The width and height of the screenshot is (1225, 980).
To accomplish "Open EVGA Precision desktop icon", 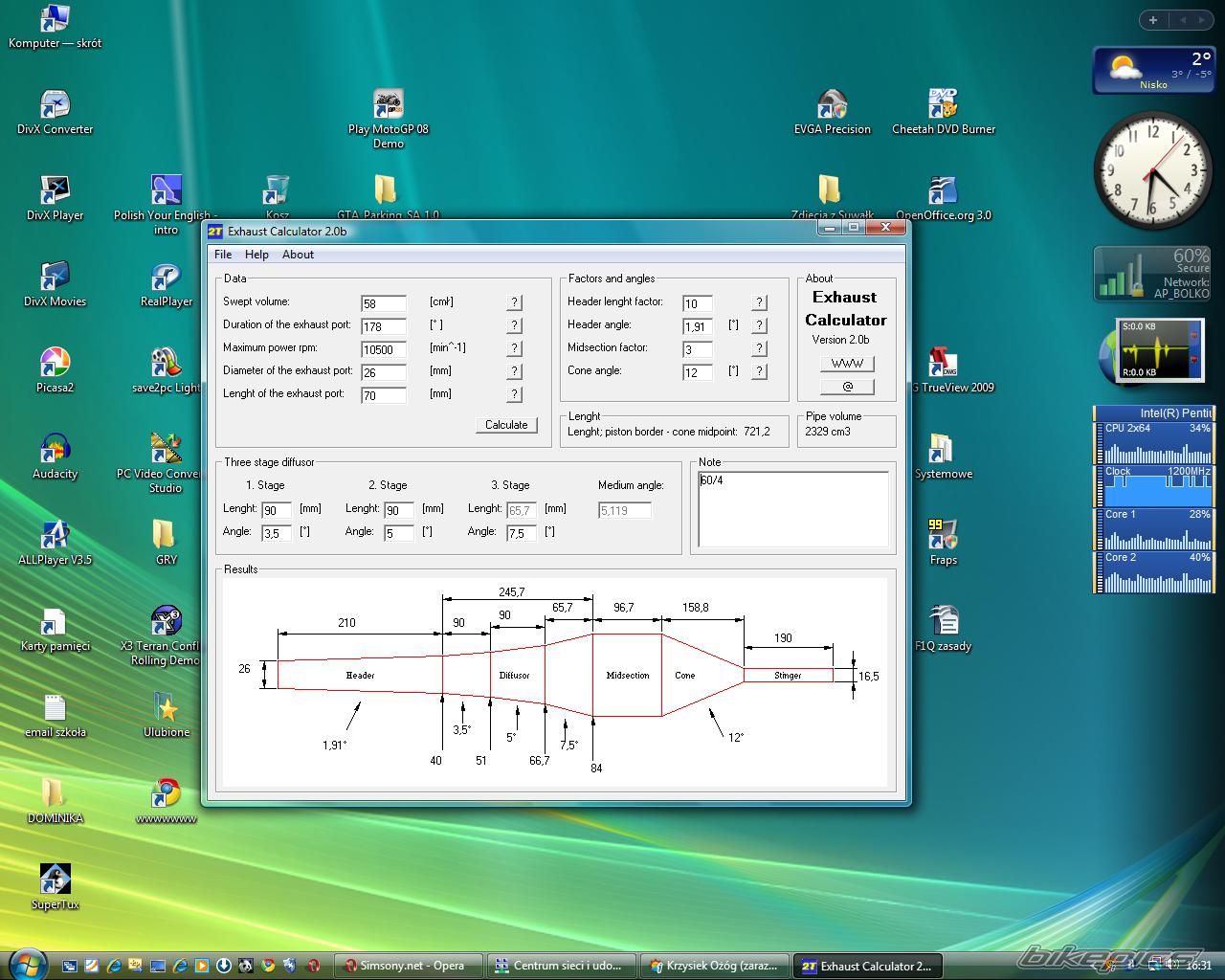I will coord(832,113).
